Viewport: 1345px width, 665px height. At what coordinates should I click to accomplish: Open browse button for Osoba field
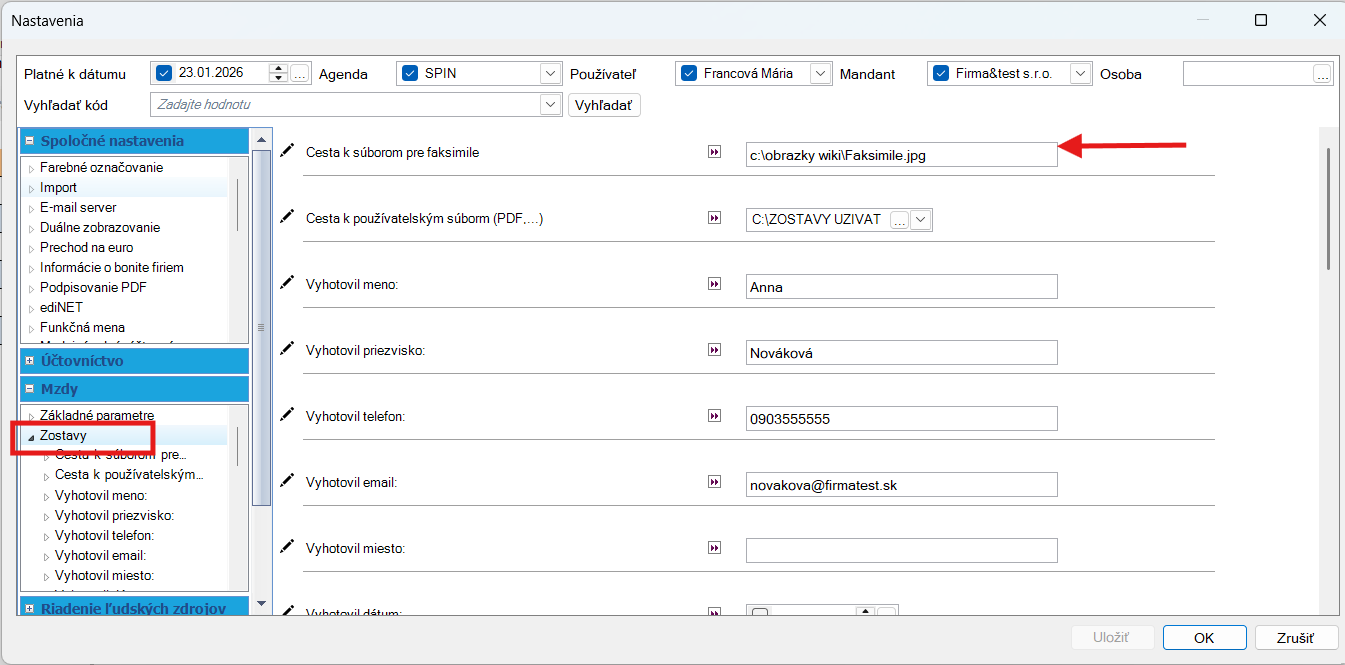pos(1322,74)
